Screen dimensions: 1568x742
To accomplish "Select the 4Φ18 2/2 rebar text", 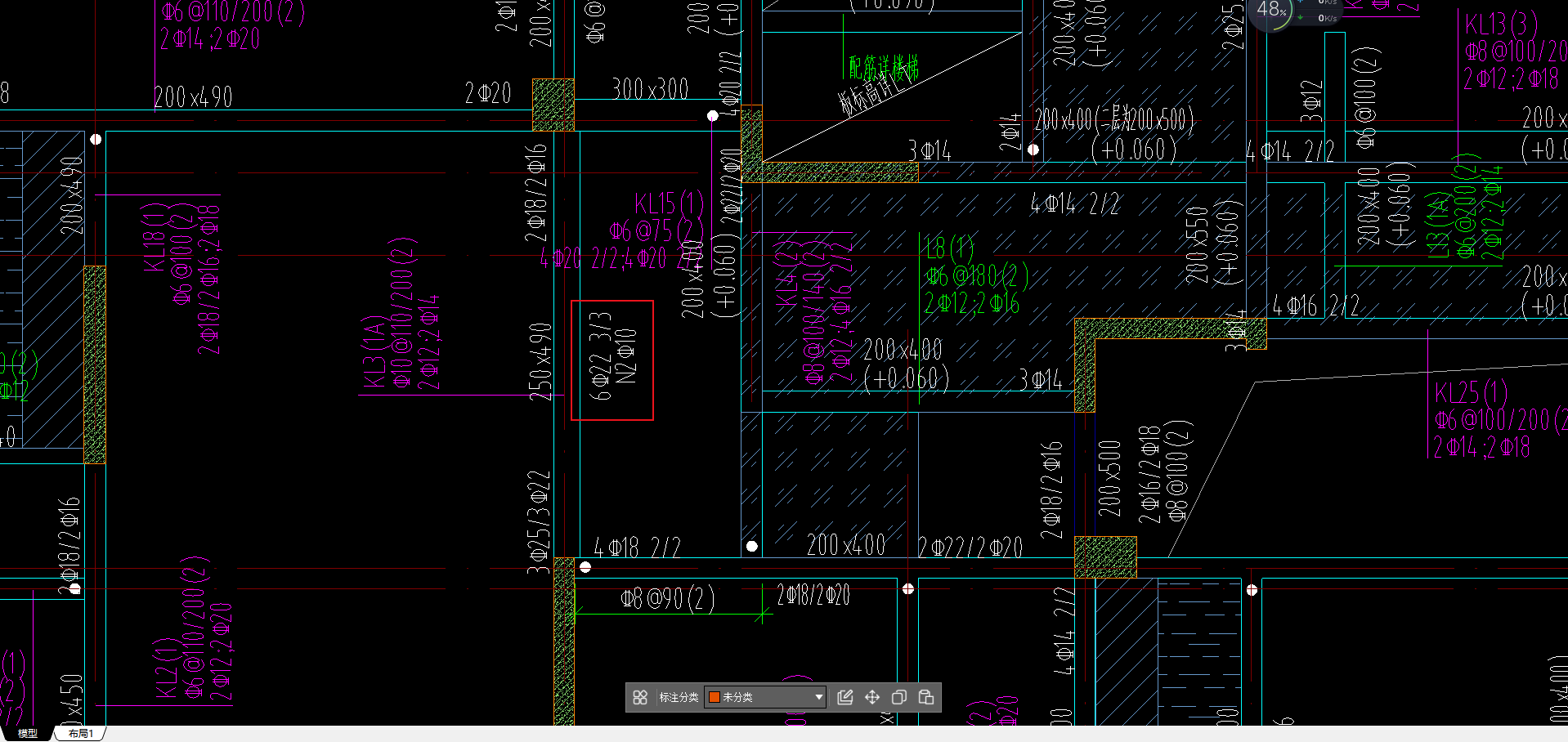I will [x=637, y=548].
